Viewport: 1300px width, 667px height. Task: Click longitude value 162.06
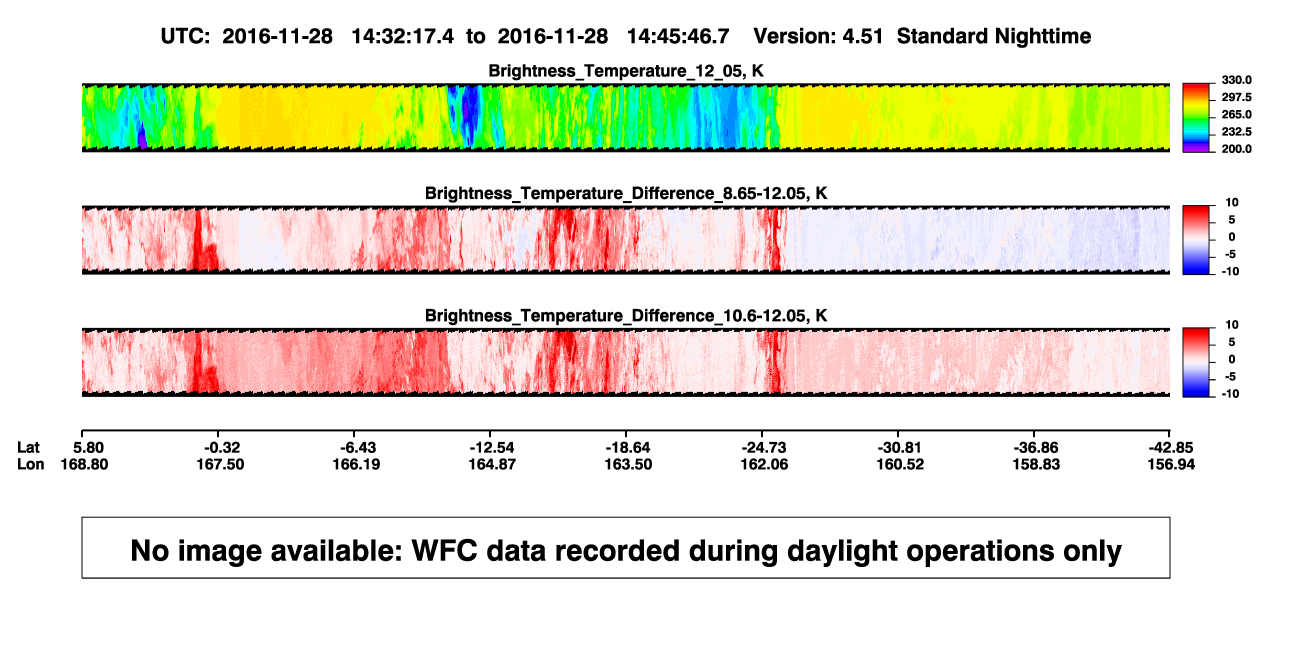click(764, 464)
